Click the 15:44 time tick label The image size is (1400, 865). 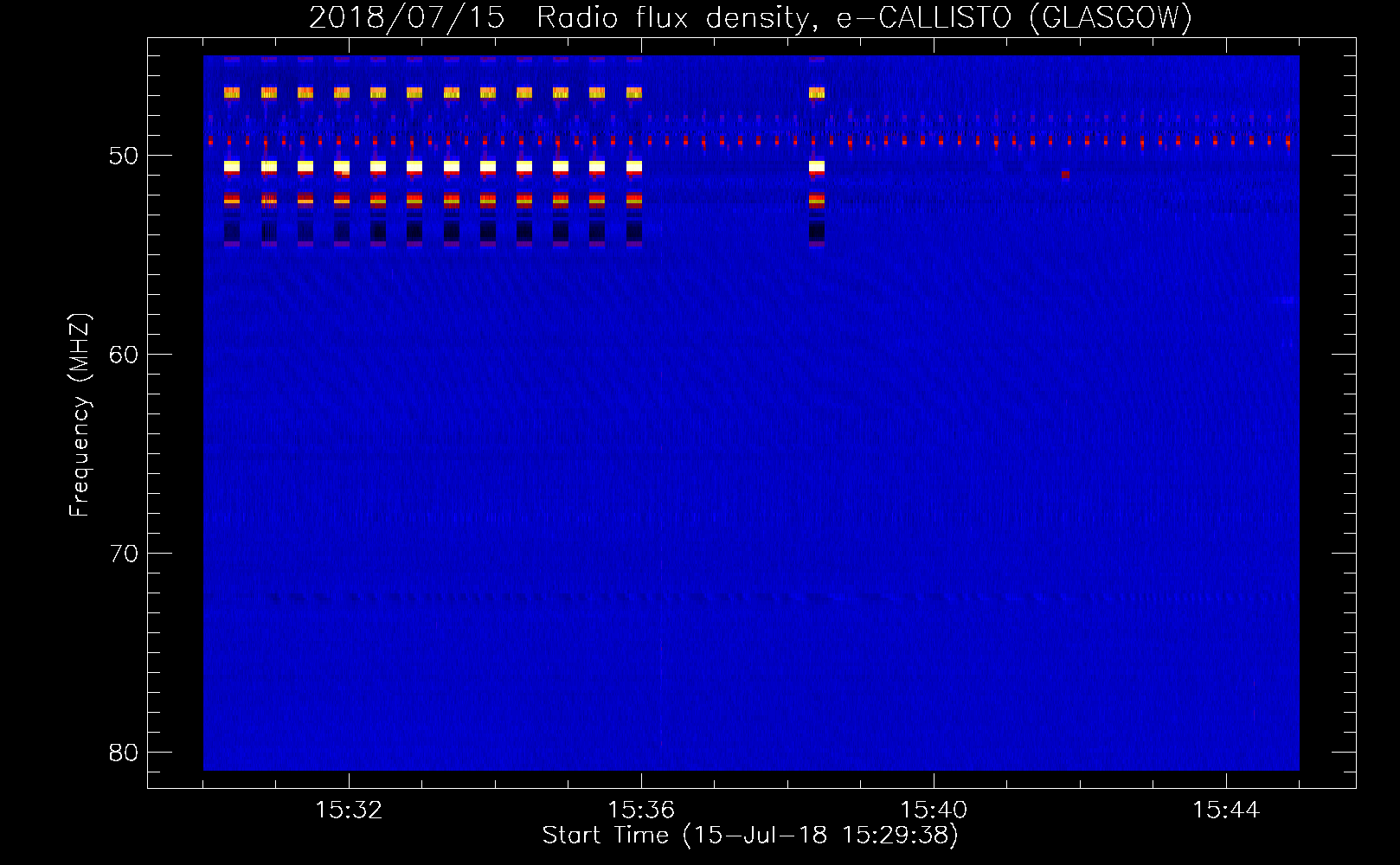click(x=1226, y=810)
